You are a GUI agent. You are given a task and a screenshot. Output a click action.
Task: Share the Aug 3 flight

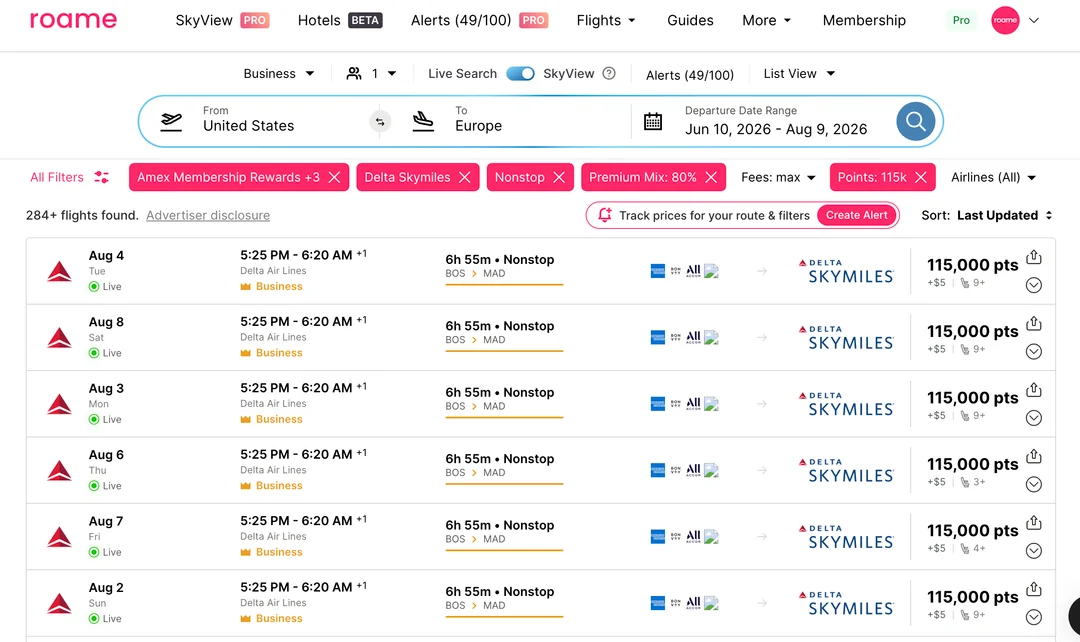click(1033, 390)
